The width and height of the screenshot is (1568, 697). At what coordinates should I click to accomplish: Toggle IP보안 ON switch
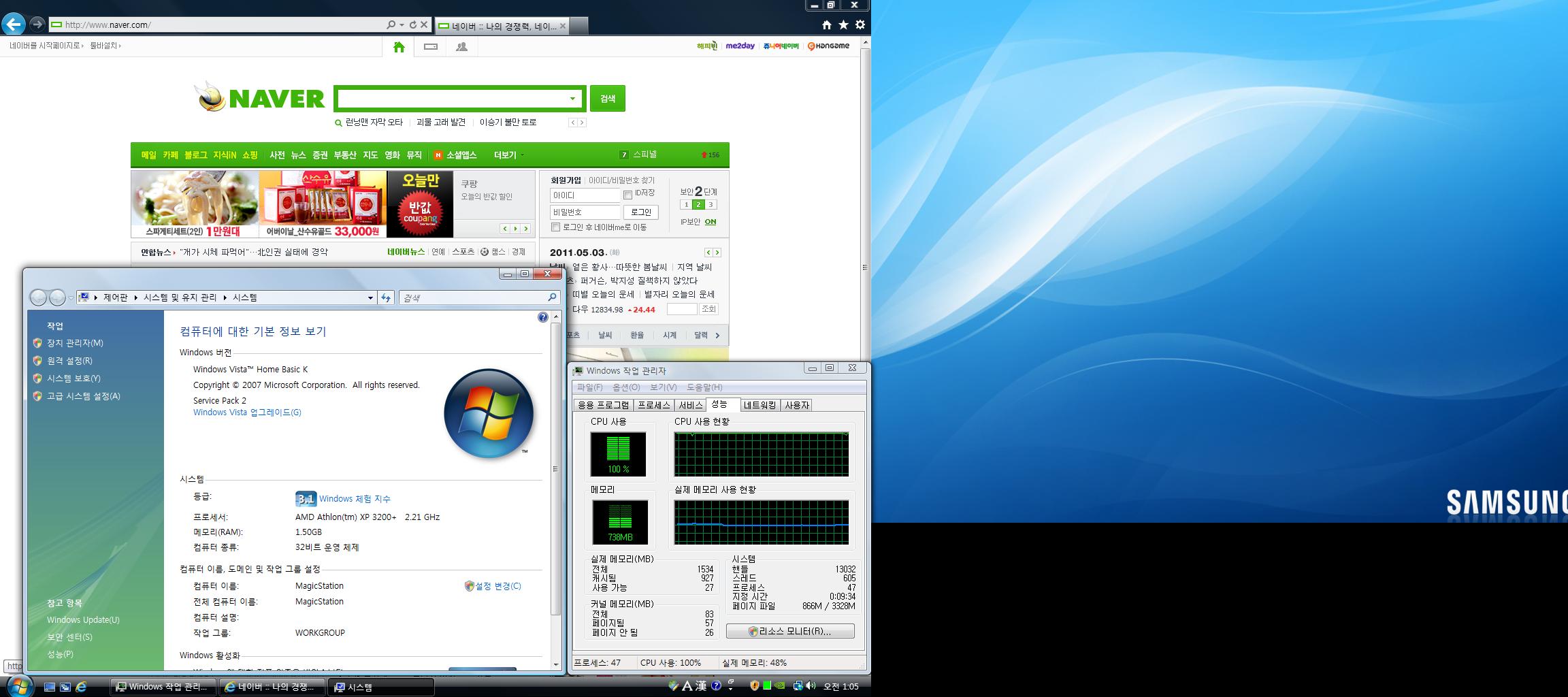(710, 222)
